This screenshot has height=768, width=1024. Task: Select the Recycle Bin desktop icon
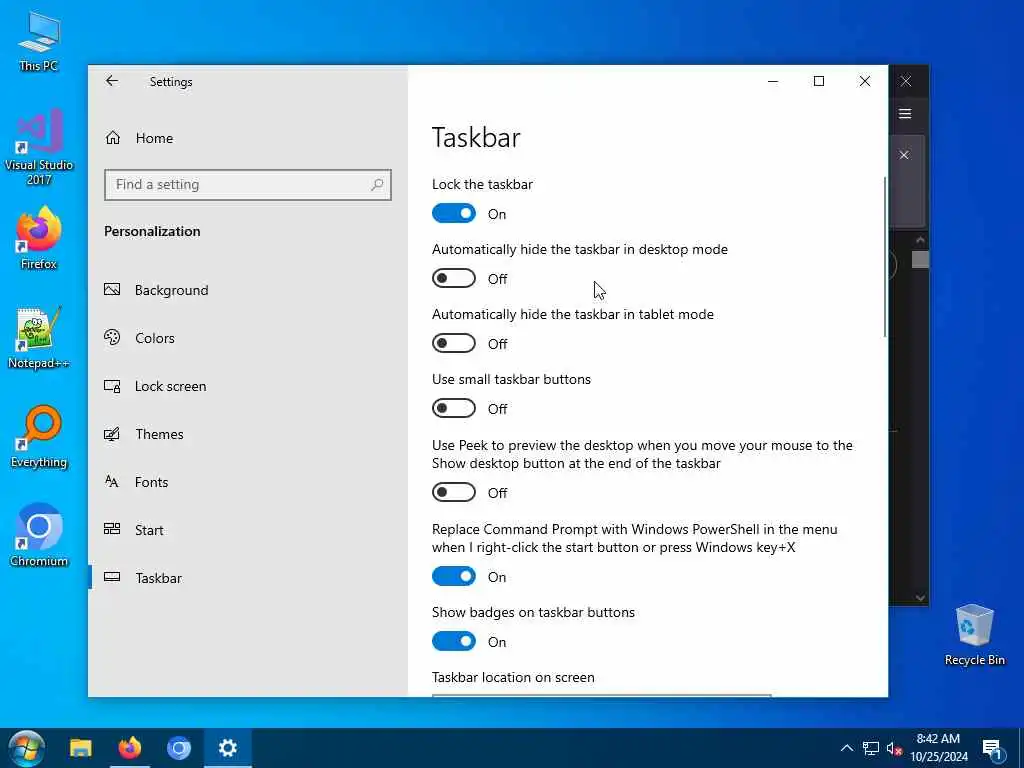tap(974, 635)
